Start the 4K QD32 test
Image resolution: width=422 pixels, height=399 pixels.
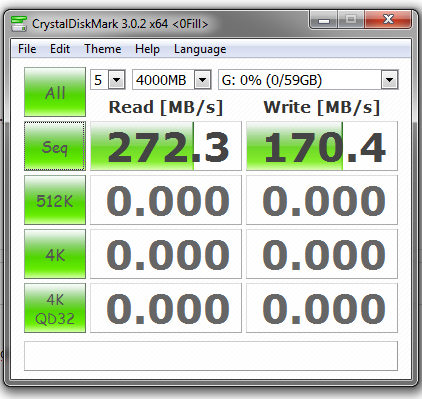55,308
